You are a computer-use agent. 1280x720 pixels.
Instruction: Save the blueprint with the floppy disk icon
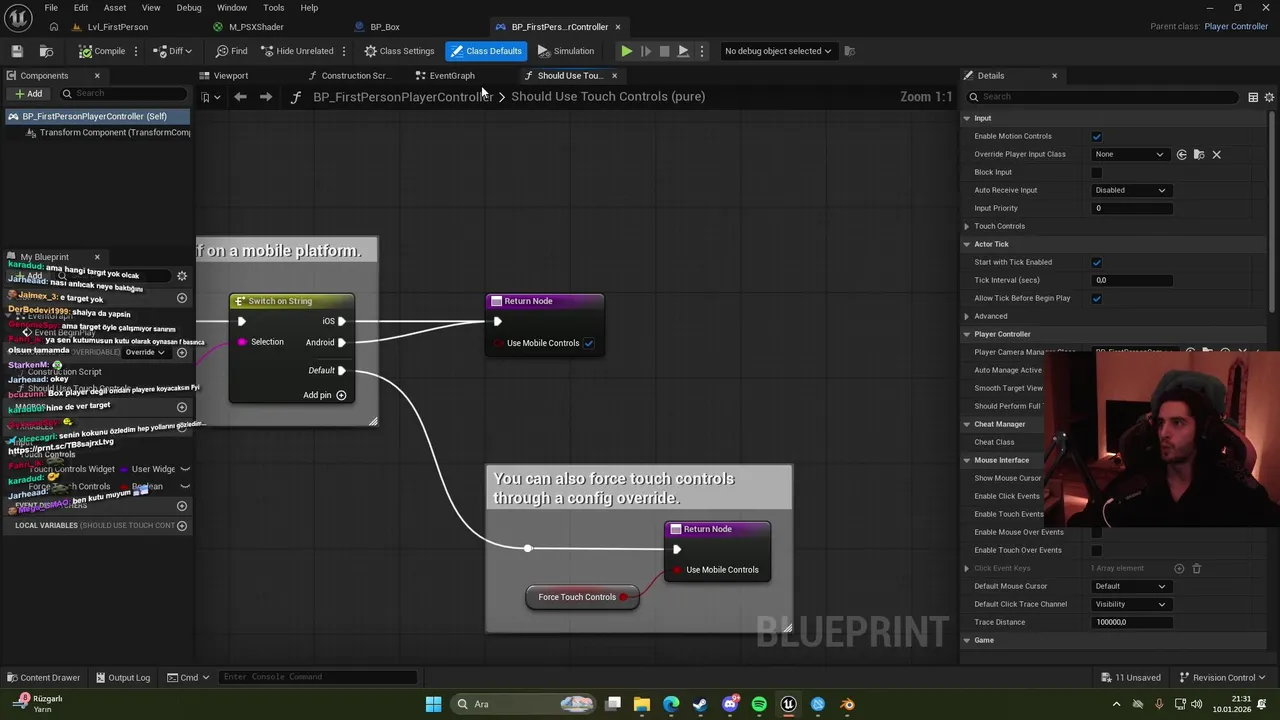point(17,51)
